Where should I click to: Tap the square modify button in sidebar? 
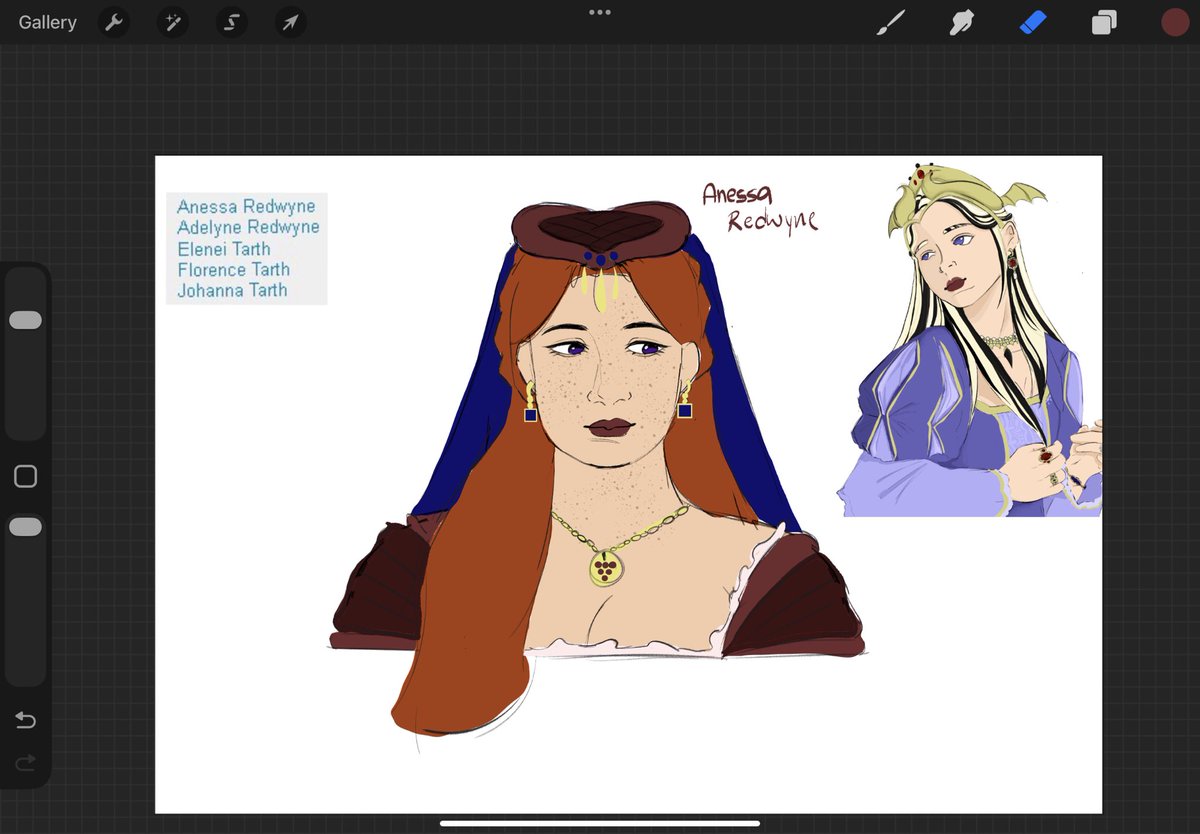(26, 476)
